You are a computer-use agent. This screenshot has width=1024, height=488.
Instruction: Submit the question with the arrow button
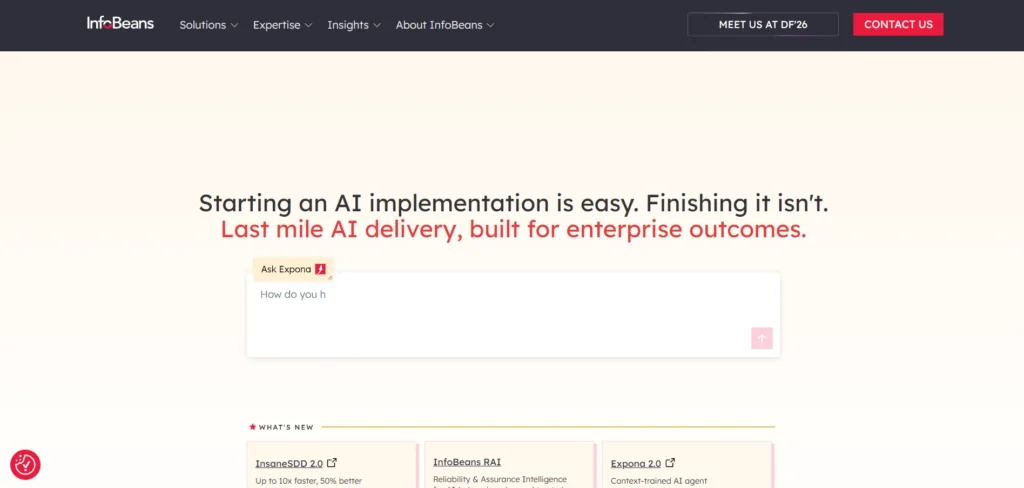coord(761,338)
